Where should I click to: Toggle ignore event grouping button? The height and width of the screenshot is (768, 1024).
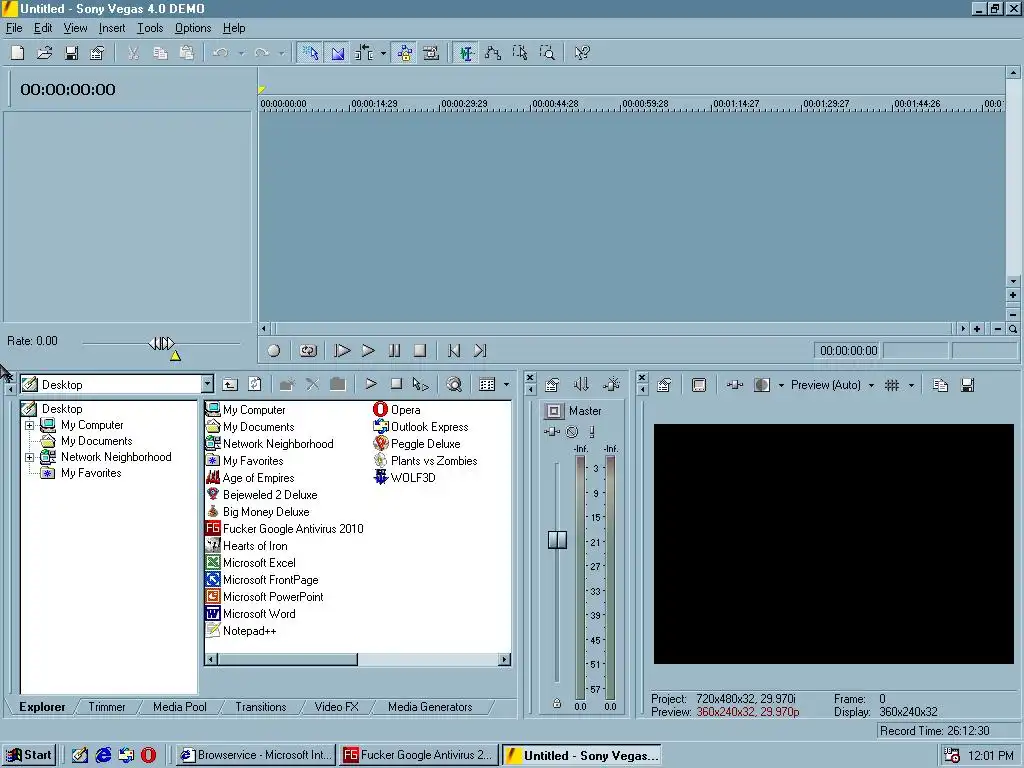click(x=431, y=53)
